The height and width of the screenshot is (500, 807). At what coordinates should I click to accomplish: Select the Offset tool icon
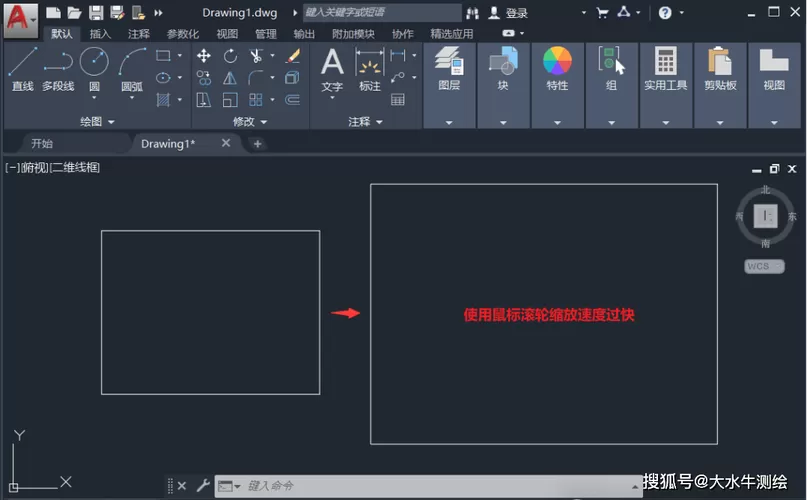click(x=292, y=100)
